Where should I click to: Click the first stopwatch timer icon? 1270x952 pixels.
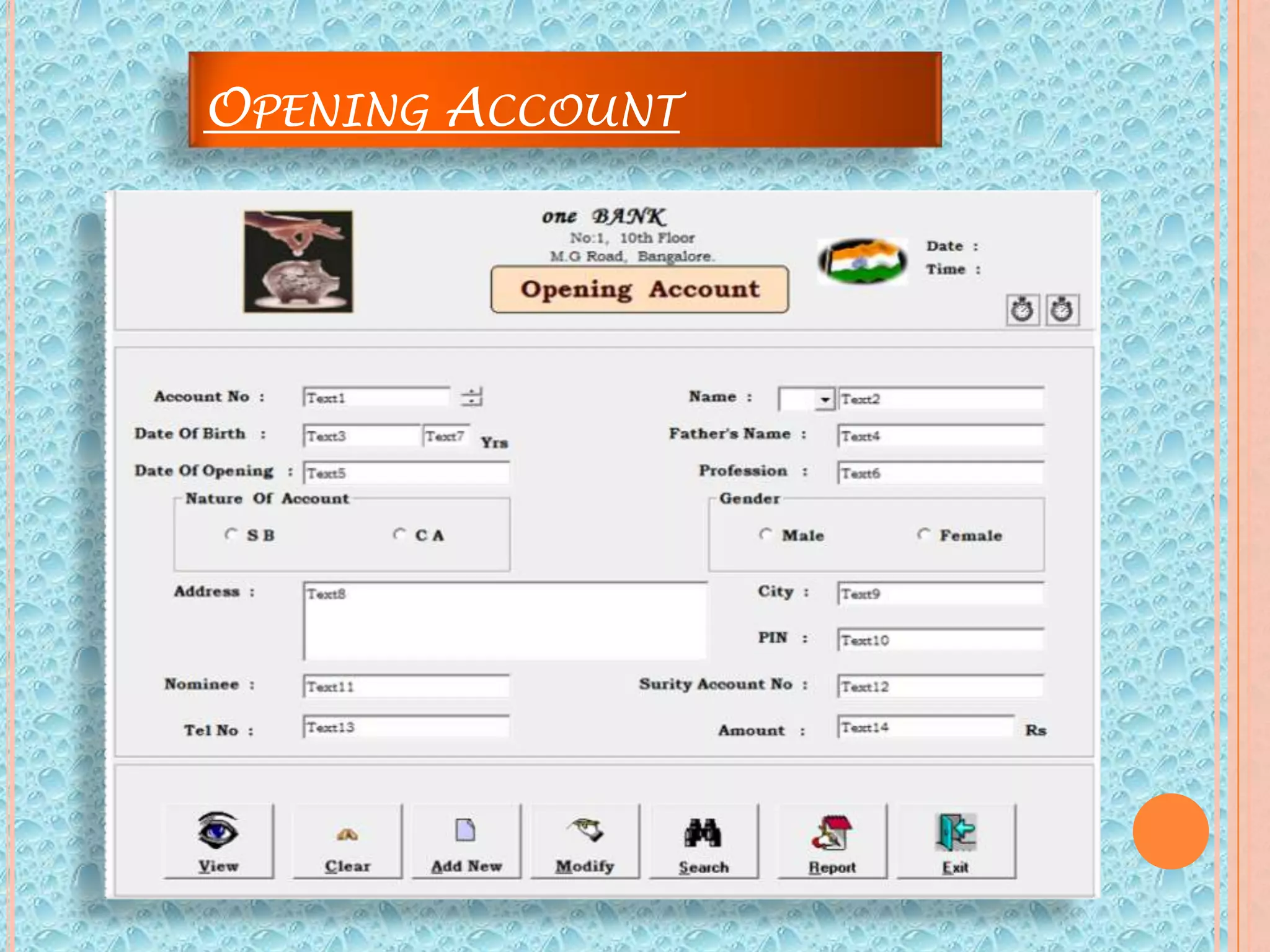[x=1023, y=309]
